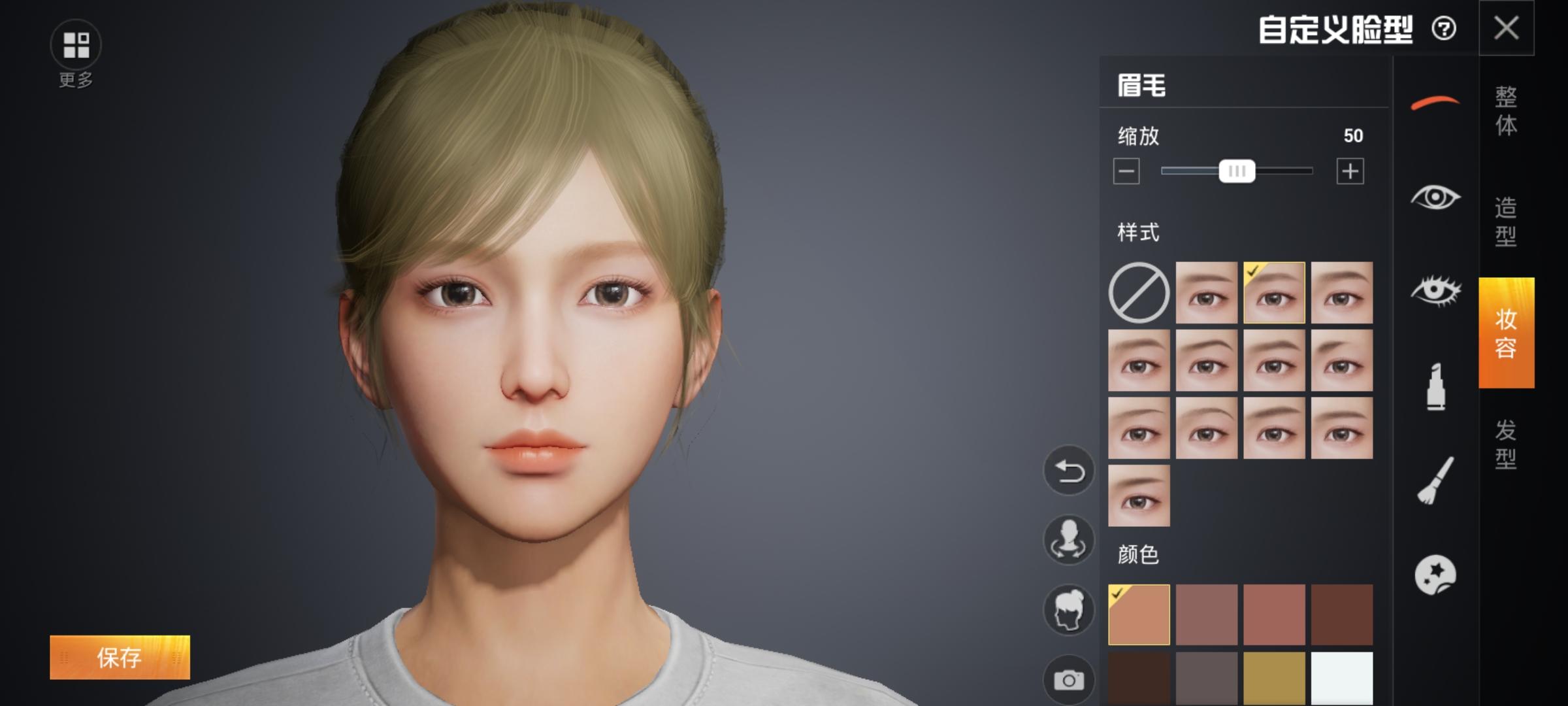Viewport: 1568px width, 706px height.
Task: Select fourth eyebrow style in third row
Action: 1342,428
